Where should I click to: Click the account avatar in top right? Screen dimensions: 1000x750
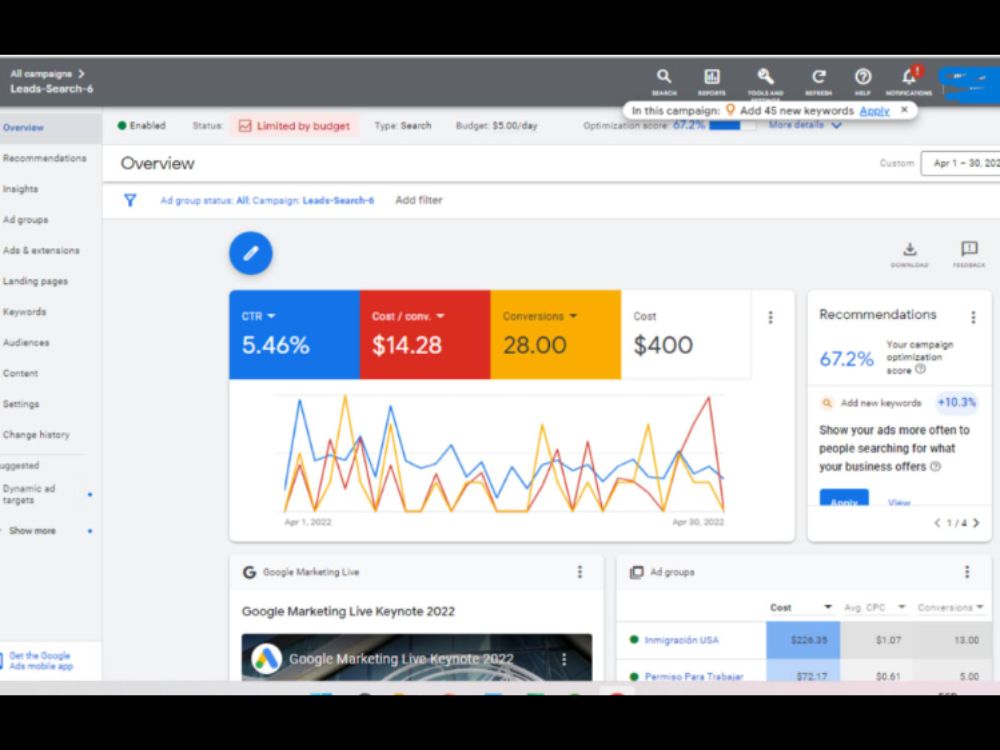[x=970, y=84]
